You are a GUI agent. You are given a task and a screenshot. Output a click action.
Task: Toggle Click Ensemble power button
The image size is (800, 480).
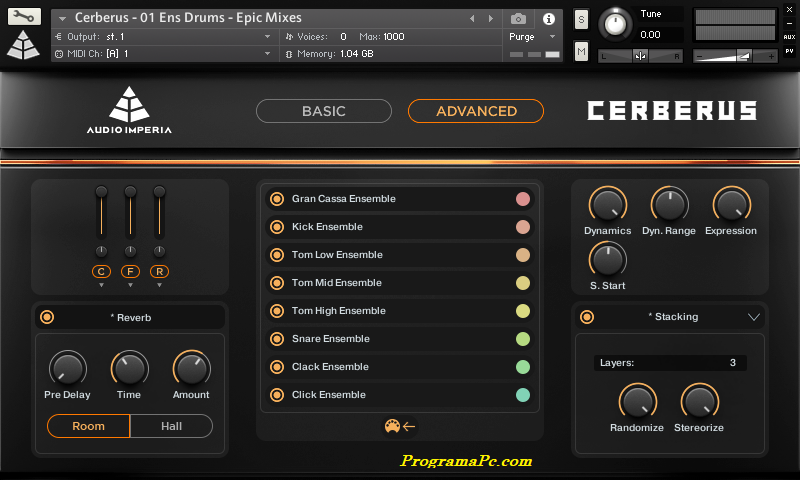click(277, 395)
